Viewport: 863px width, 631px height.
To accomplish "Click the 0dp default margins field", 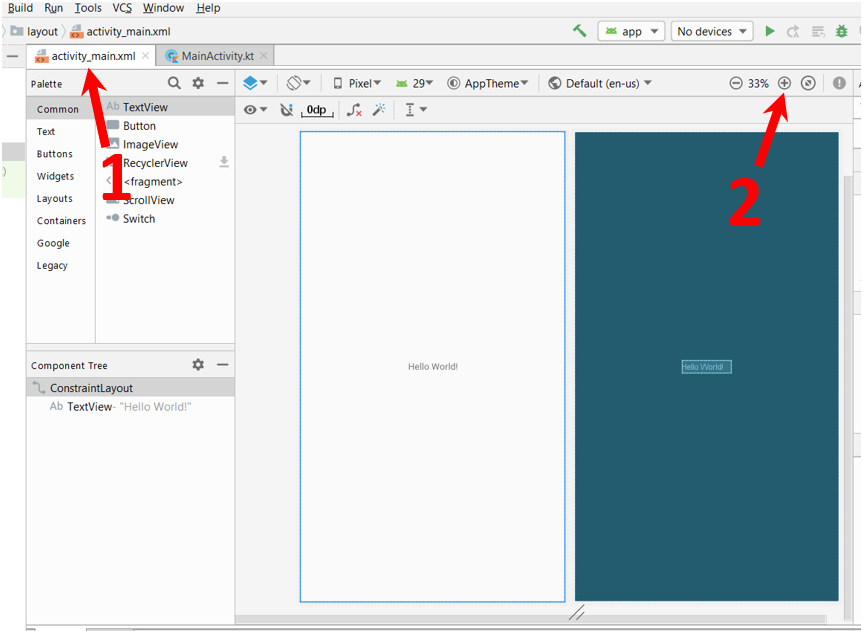I will click(317, 110).
